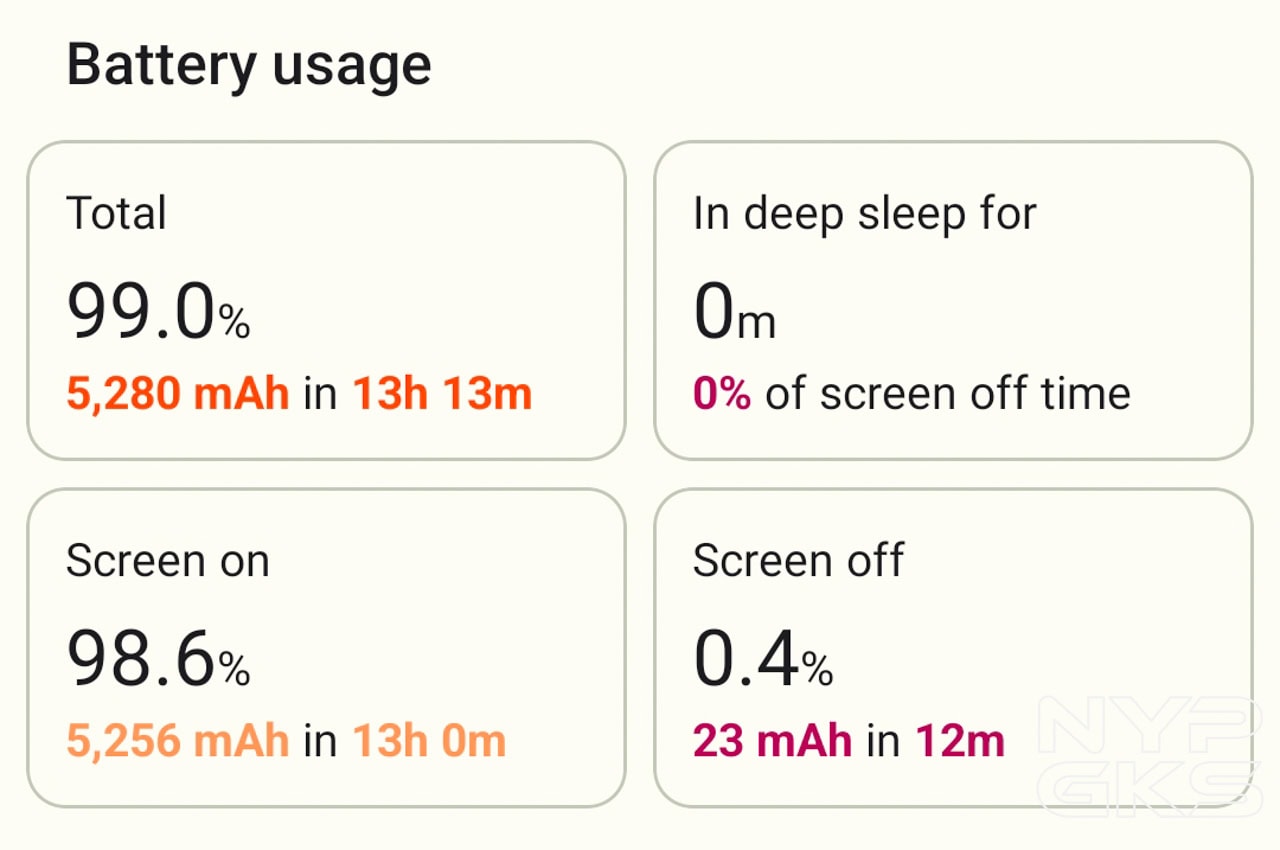The image size is (1280, 850).
Task: Select the 0.4% screen off value
Action: [x=762, y=659]
